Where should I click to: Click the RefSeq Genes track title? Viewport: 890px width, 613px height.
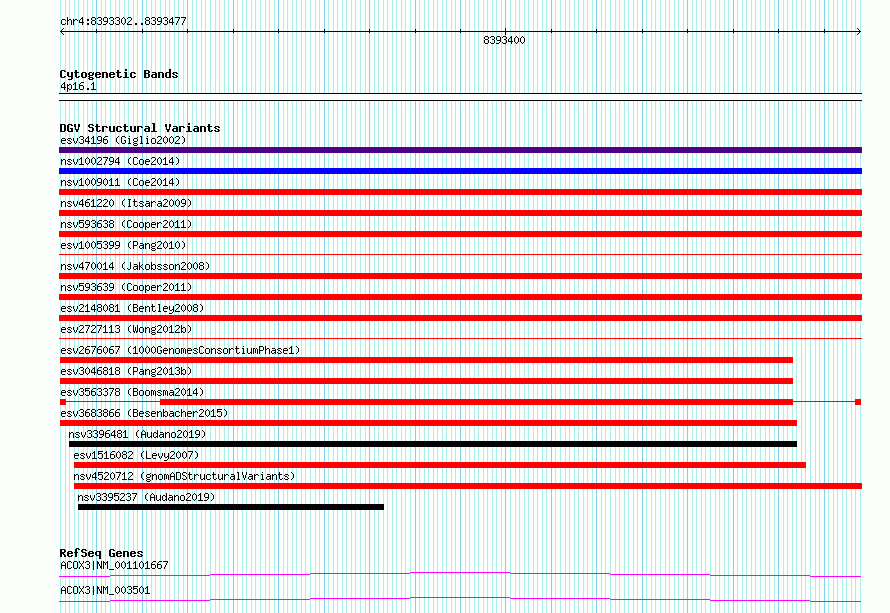(101, 553)
